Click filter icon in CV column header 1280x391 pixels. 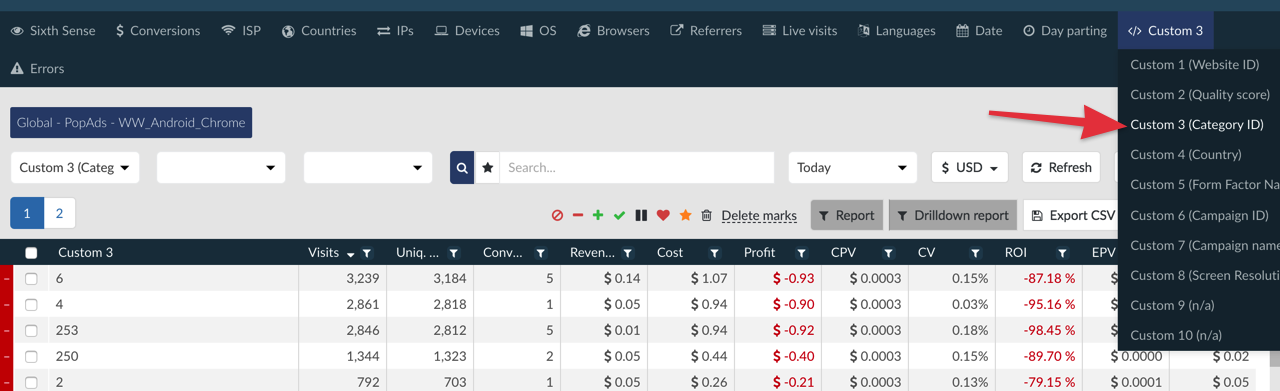coord(975,253)
